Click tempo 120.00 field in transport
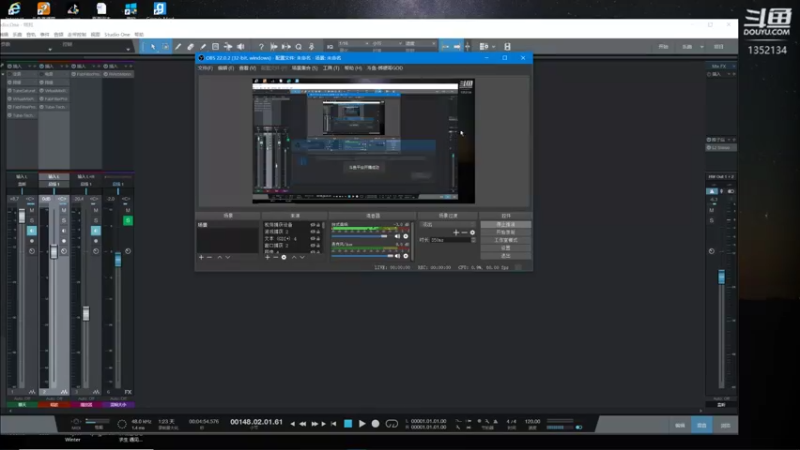The width and height of the screenshot is (800, 450). click(x=532, y=421)
